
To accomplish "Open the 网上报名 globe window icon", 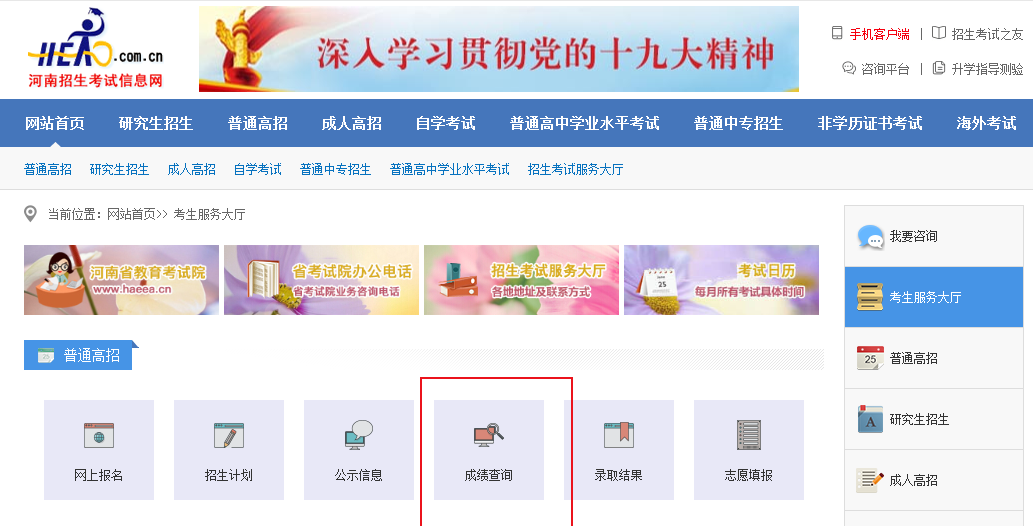I will [x=99, y=436].
